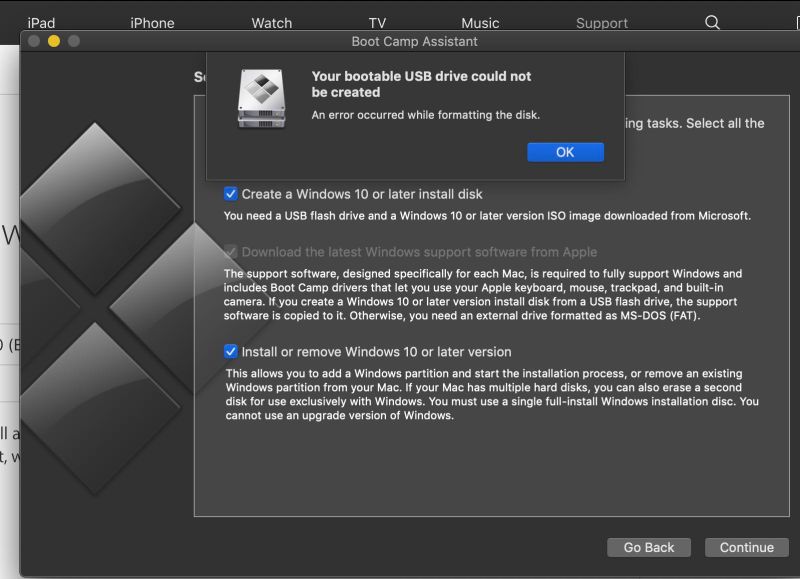
Task: Choose Watch from the top bar
Action: 271,22
